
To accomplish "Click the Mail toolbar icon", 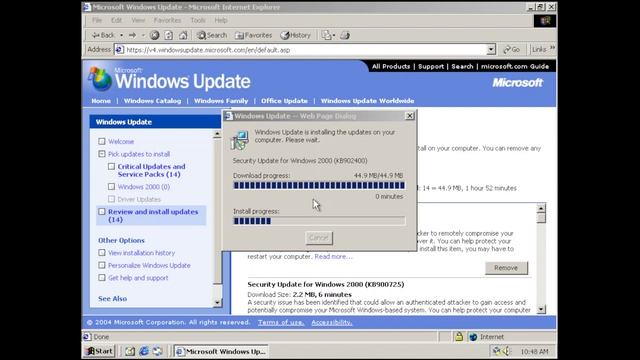I will (326, 36).
